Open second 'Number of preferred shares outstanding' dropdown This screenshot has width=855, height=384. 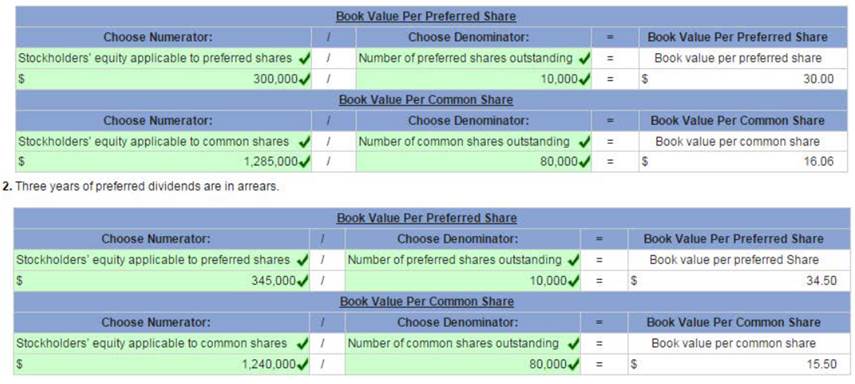(463, 260)
